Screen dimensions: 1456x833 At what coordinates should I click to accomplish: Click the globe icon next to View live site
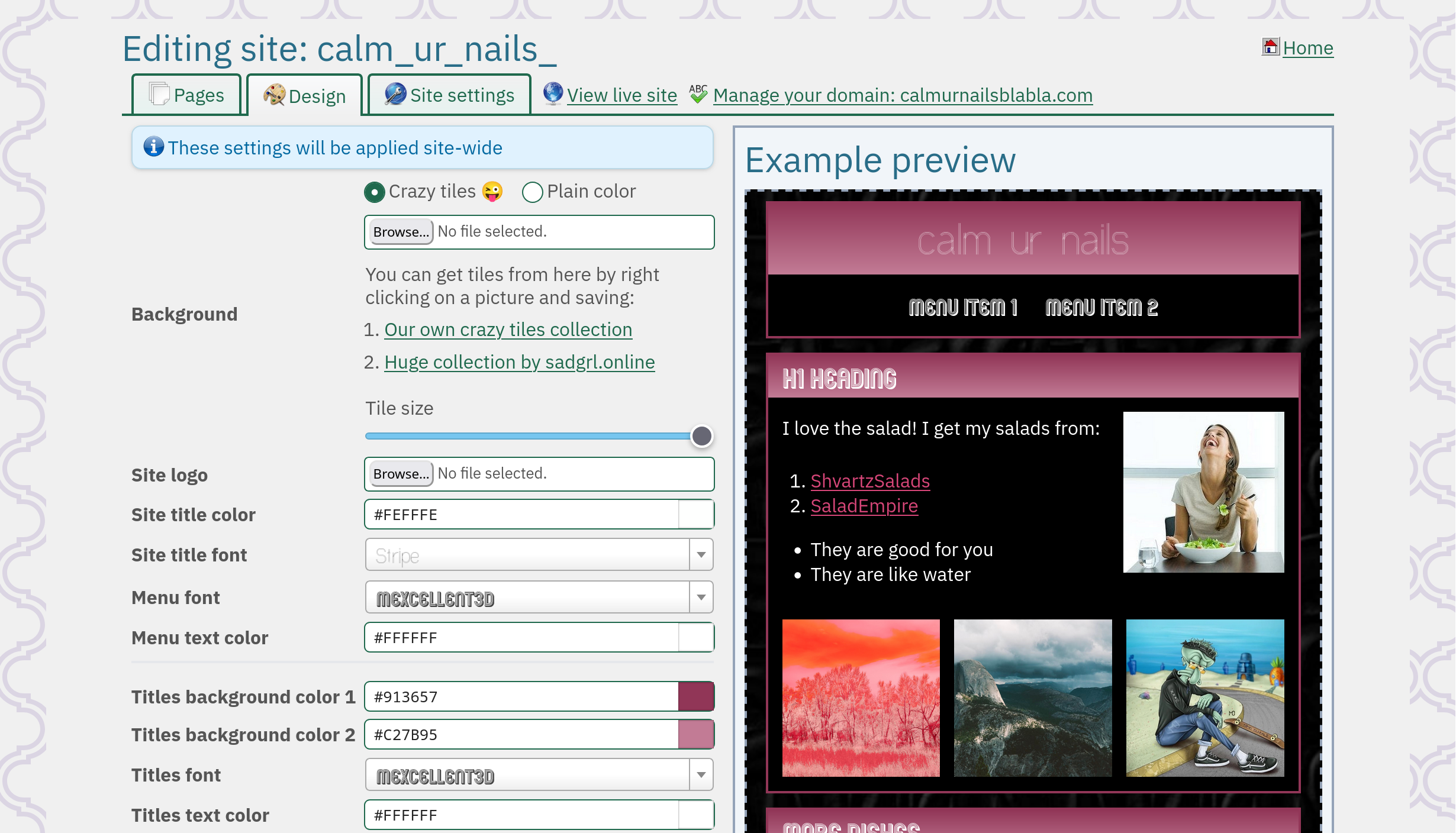551,95
